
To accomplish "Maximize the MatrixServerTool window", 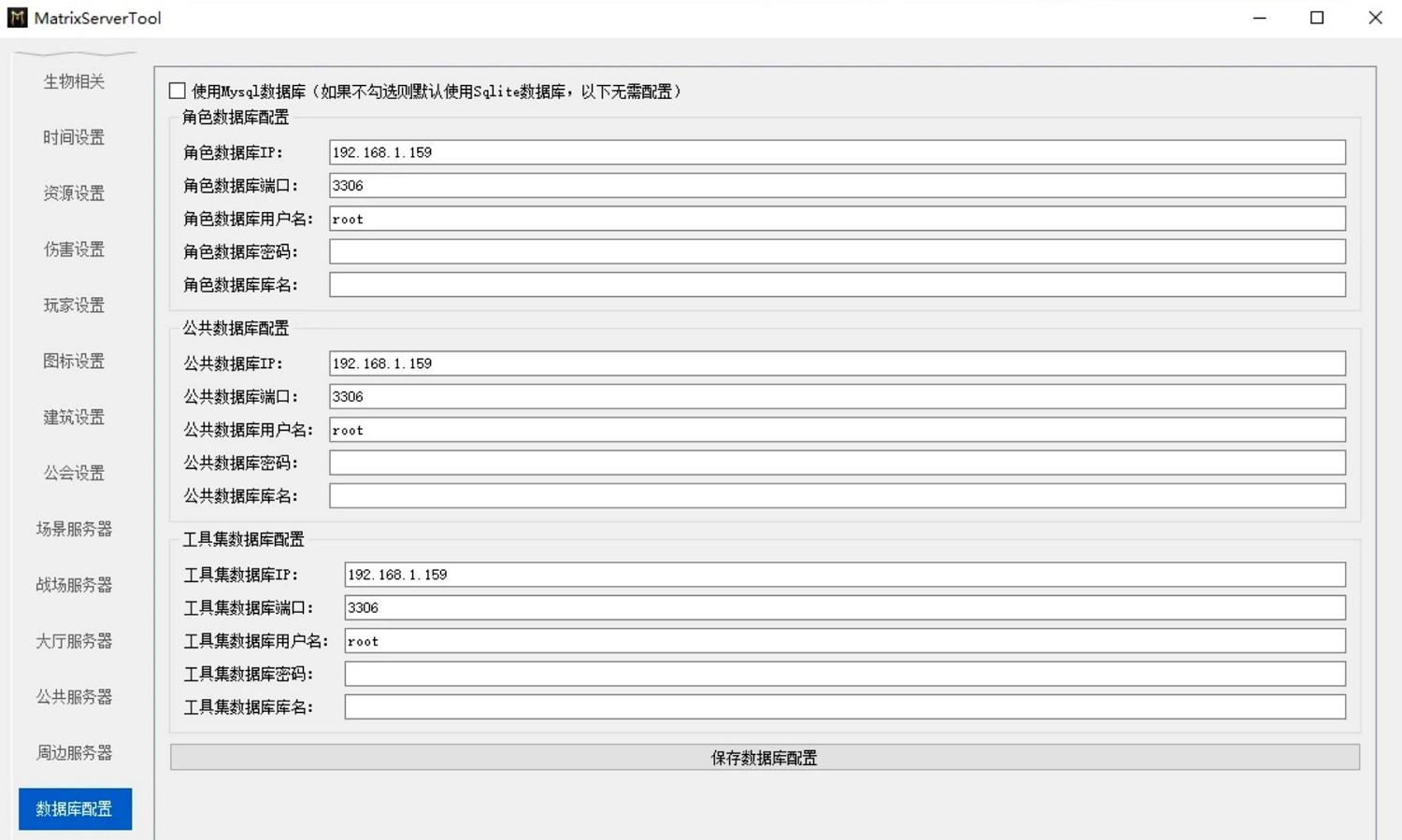I will point(1317,18).
